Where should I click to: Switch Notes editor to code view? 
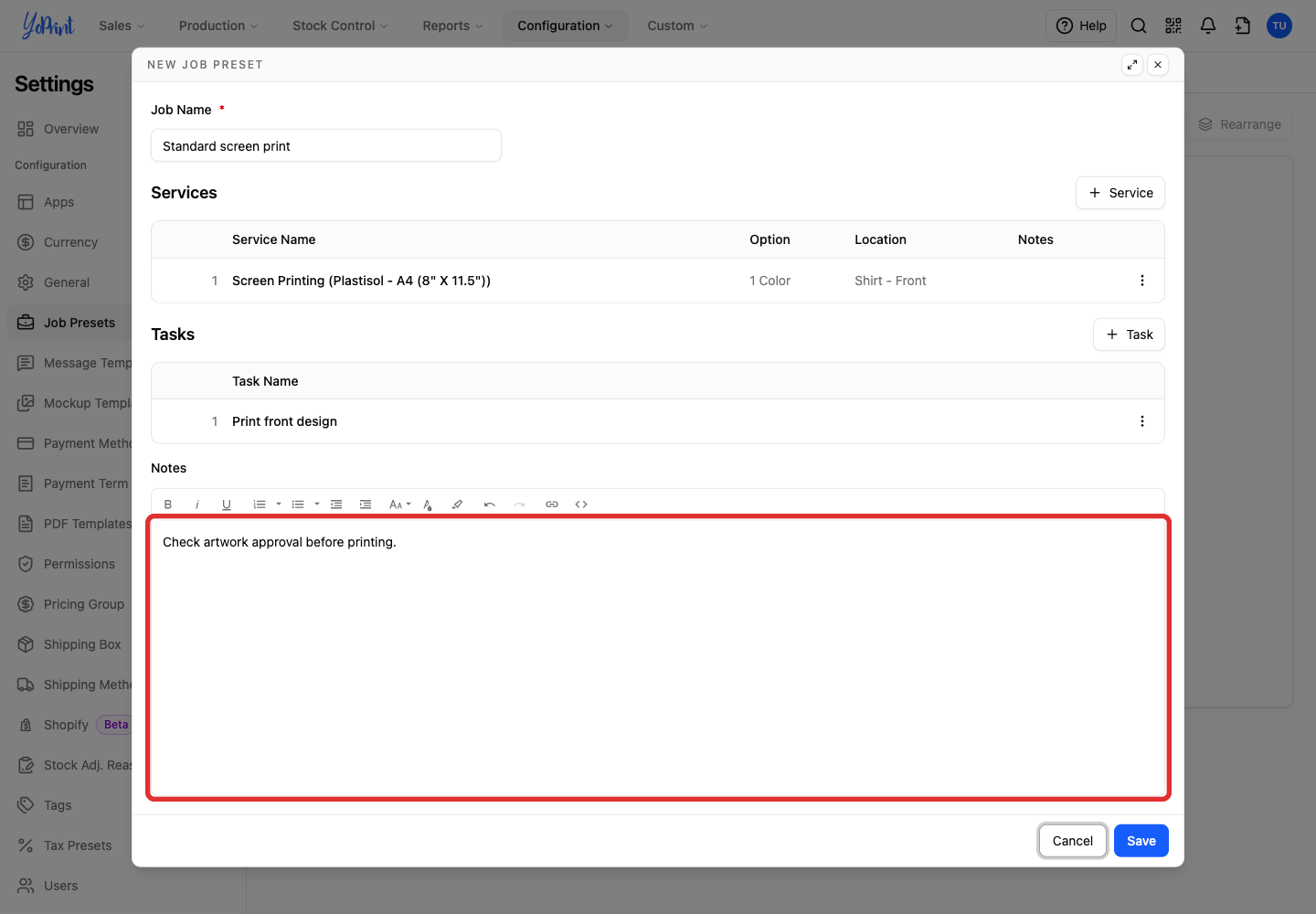(x=581, y=505)
